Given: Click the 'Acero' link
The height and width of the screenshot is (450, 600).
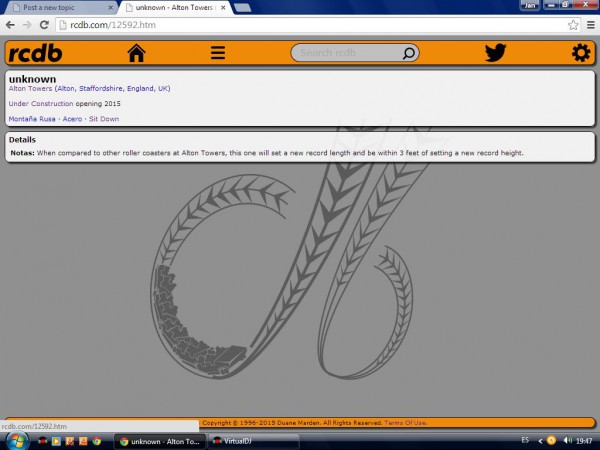Looking at the screenshot, I should 72,119.
